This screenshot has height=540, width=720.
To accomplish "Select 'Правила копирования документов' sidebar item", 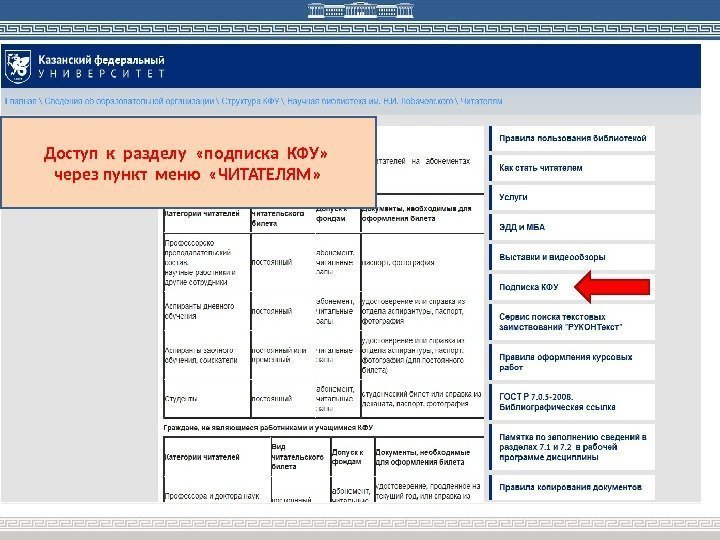I will [572, 487].
